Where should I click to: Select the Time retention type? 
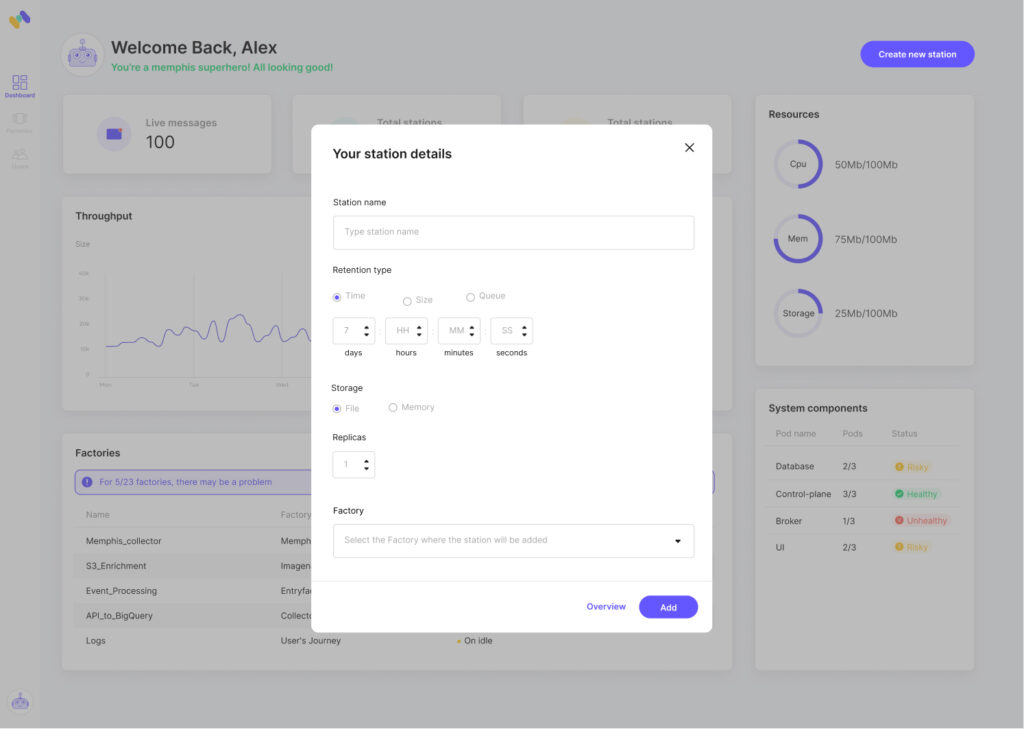337,297
